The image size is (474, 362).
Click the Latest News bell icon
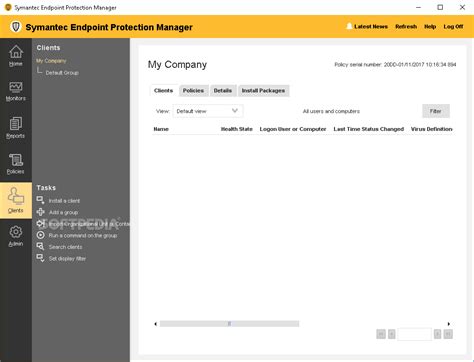[349, 26]
